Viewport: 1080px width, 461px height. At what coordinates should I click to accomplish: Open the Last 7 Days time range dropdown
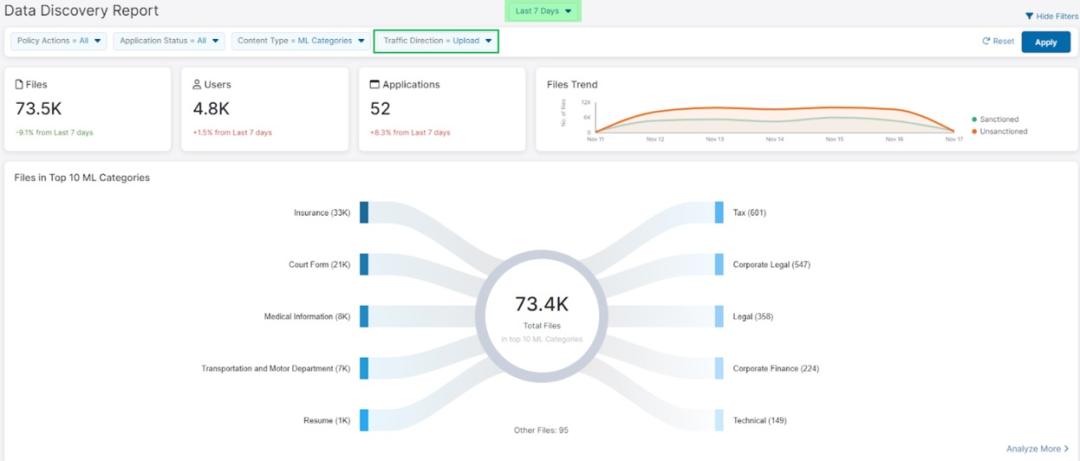click(543, 11)
